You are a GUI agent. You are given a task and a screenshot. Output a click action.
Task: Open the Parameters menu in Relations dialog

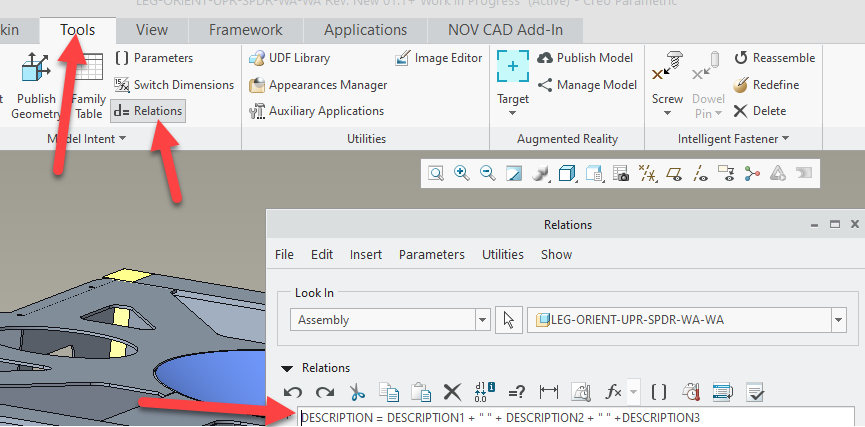(431, 255)
